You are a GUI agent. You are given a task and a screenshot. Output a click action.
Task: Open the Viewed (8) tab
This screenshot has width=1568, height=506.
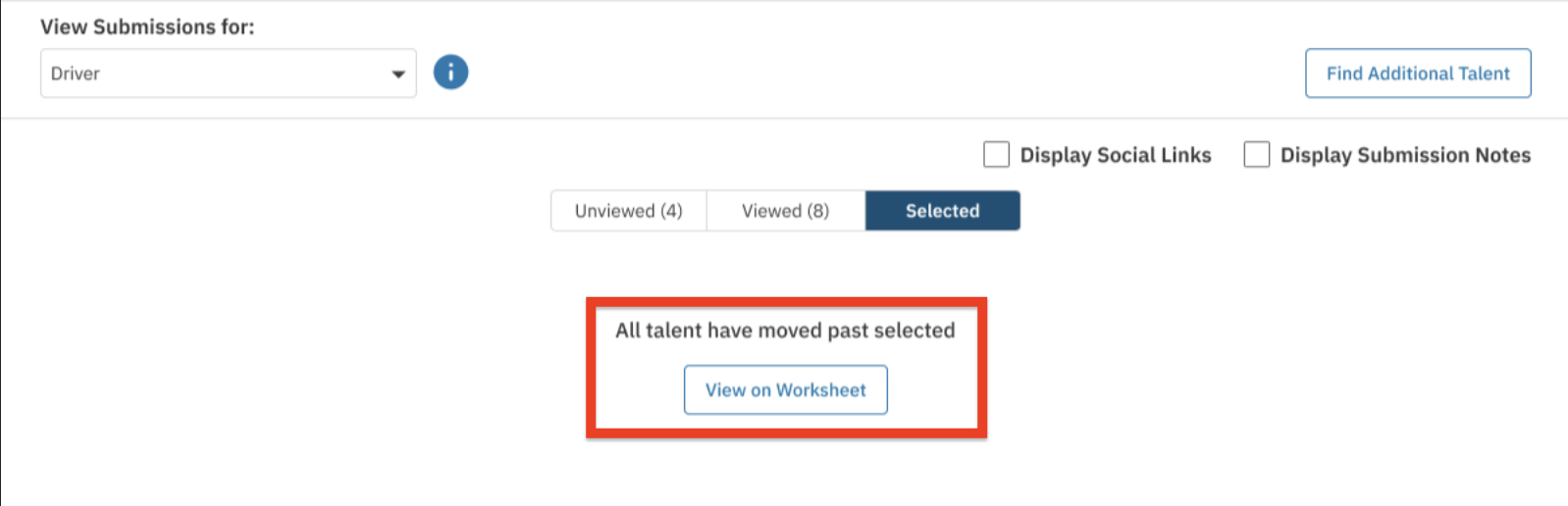[x=786, y=211]
